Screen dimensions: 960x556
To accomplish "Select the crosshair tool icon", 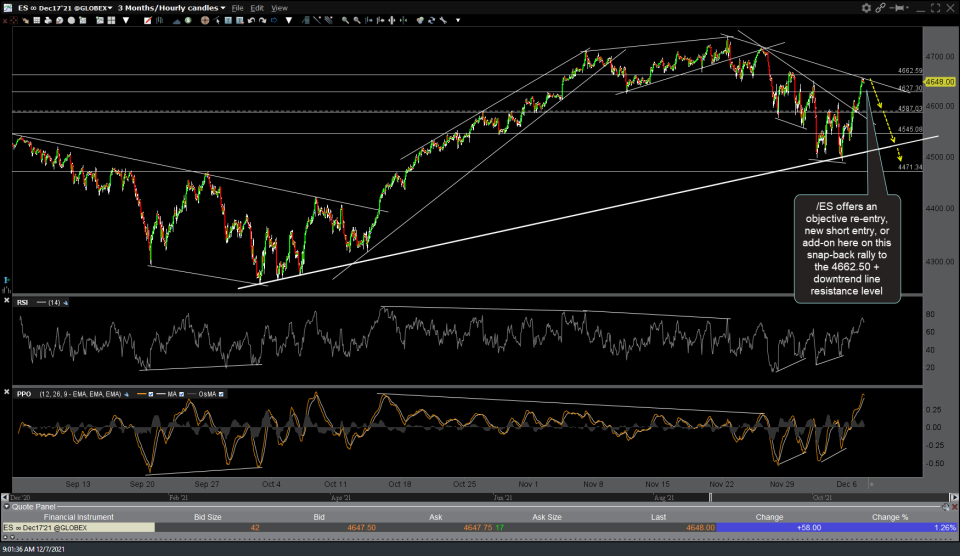I will point(205,20).
